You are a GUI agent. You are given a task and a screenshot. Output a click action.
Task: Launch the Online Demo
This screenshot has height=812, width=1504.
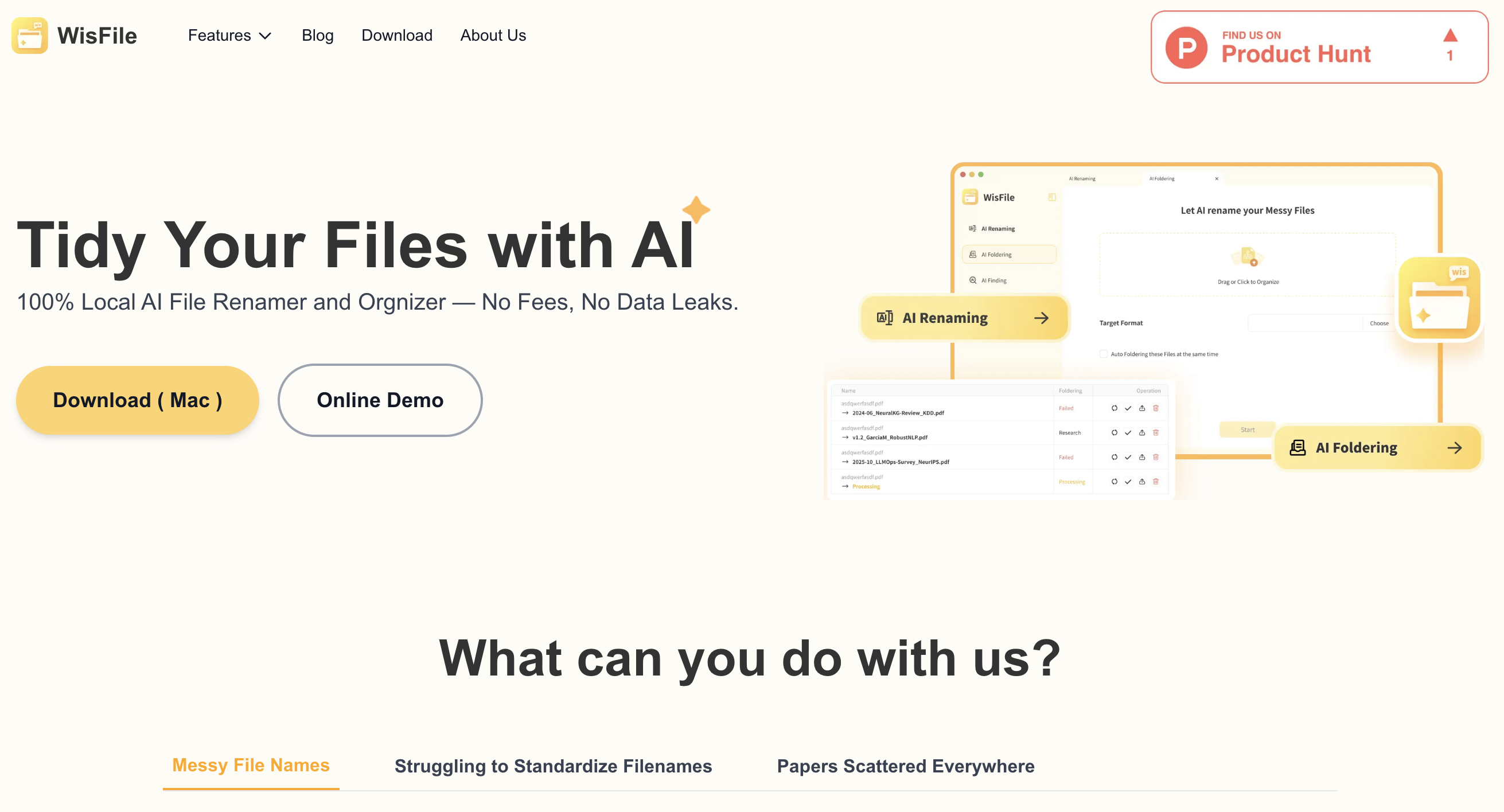tap(380, 400)
